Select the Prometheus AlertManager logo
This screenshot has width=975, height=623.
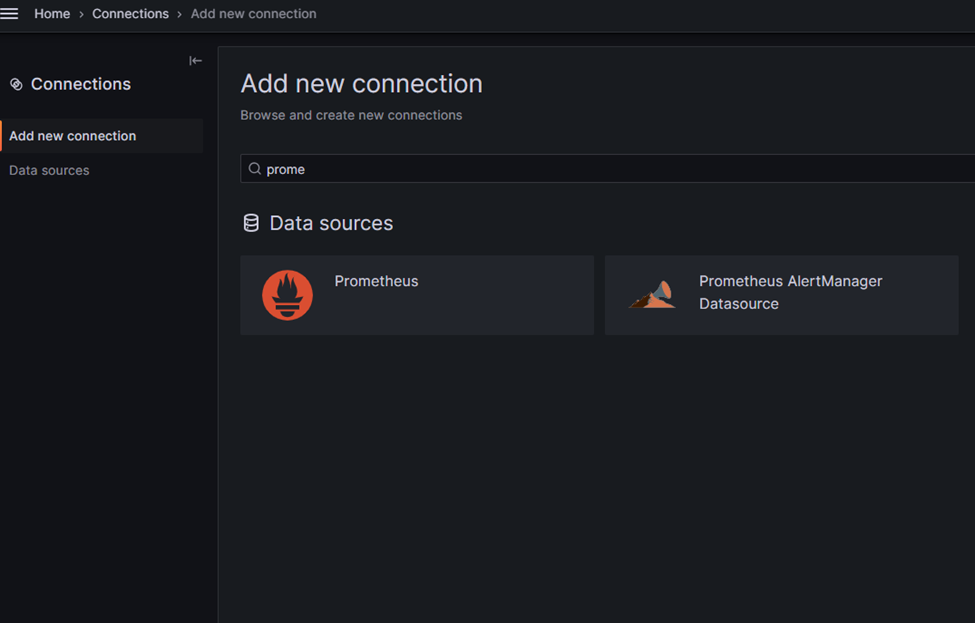click(x=652, y=295)
